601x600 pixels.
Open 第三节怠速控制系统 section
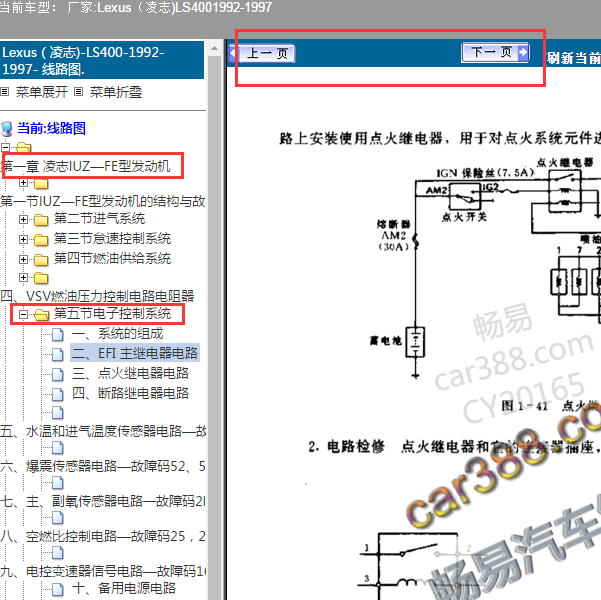112,238
